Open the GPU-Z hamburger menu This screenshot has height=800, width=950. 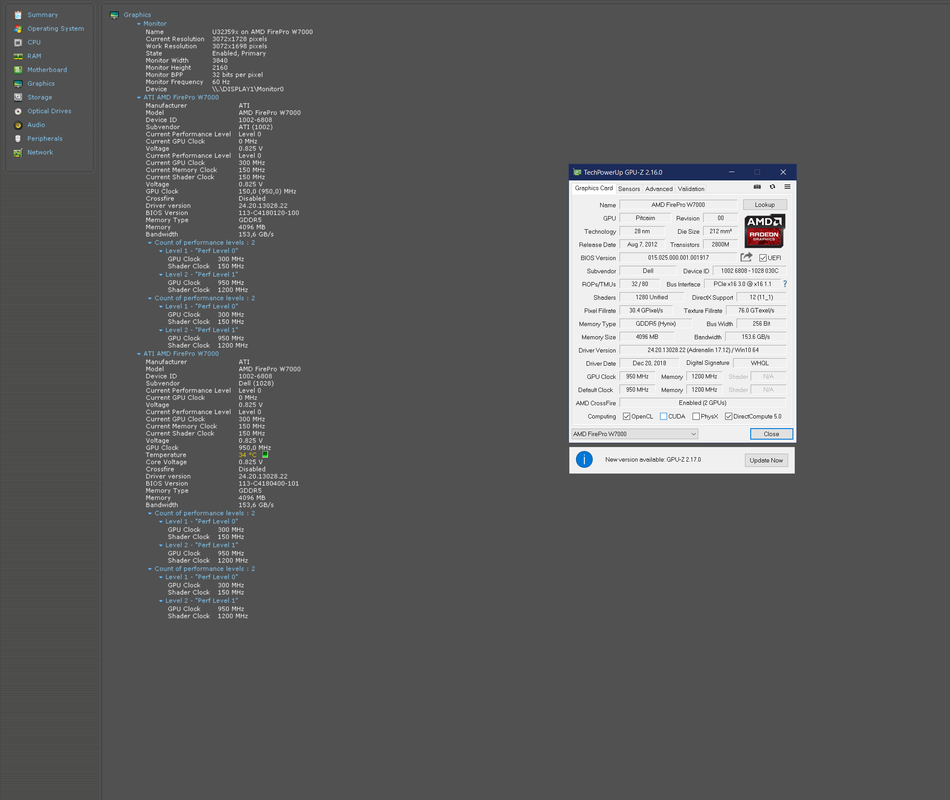(x=787, y=187)
